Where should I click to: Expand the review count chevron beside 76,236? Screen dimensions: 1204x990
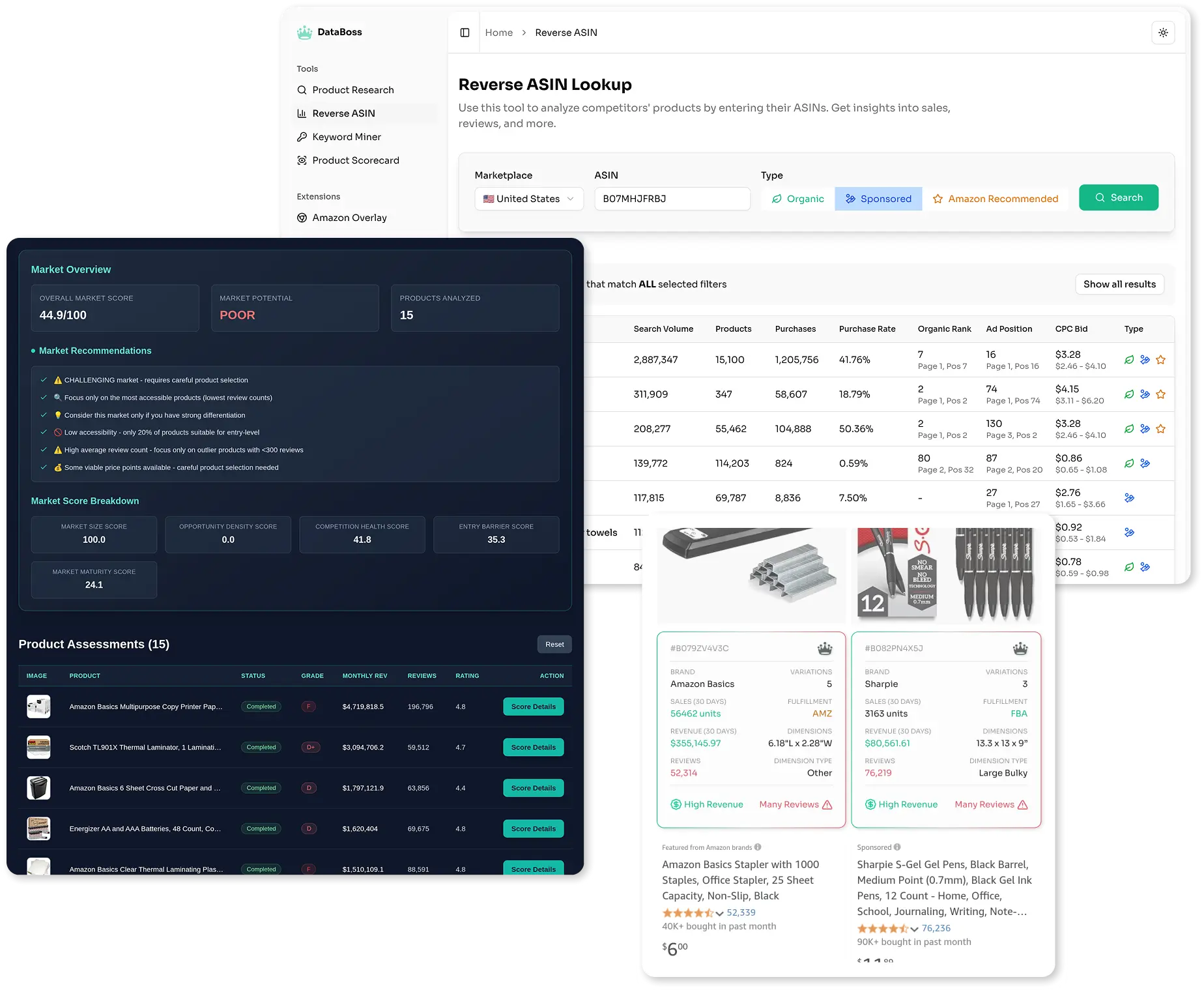(x=914, y=928)
